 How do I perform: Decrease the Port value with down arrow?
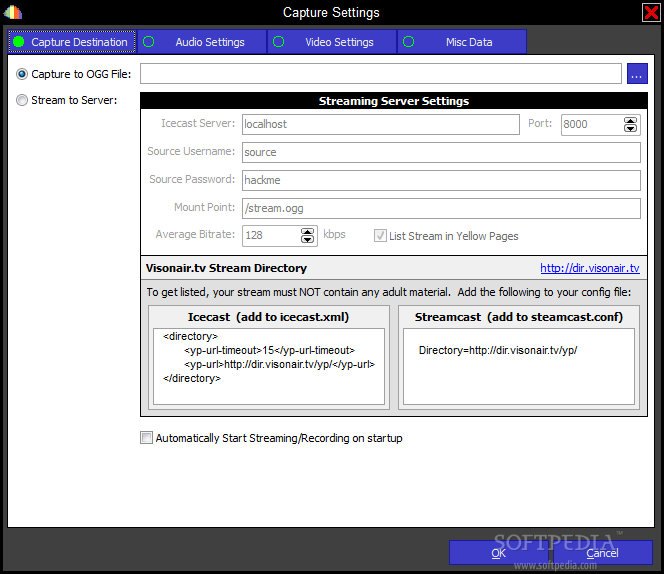(630, 128)
